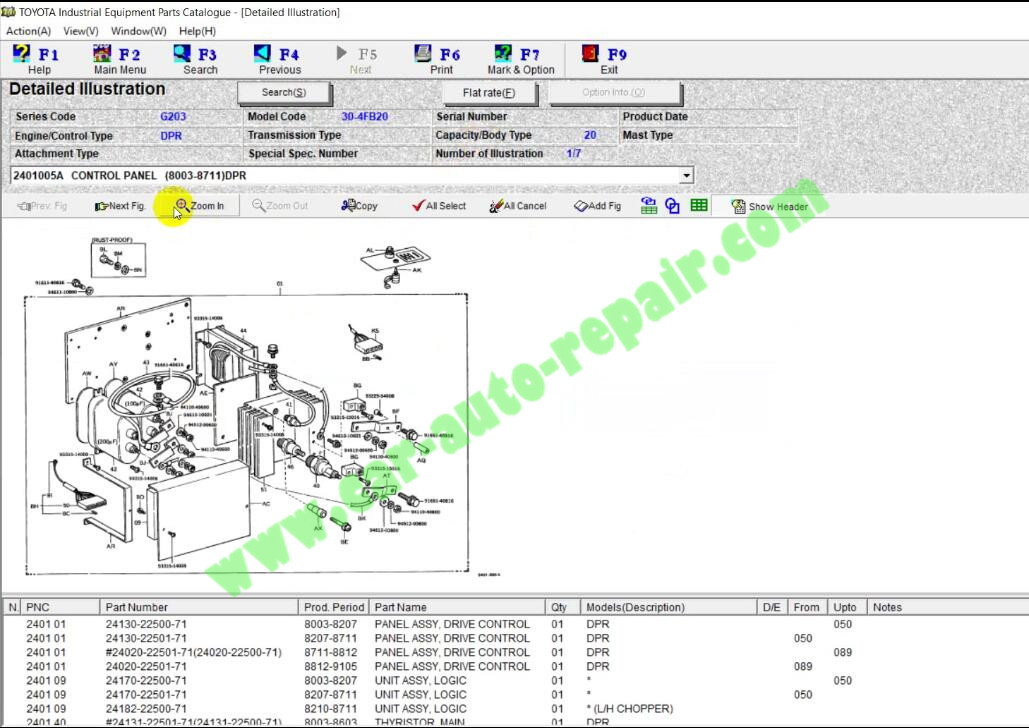Viewport: 1029px width, 728px height.
Task: Choose All Select
Action: point(438,206)
